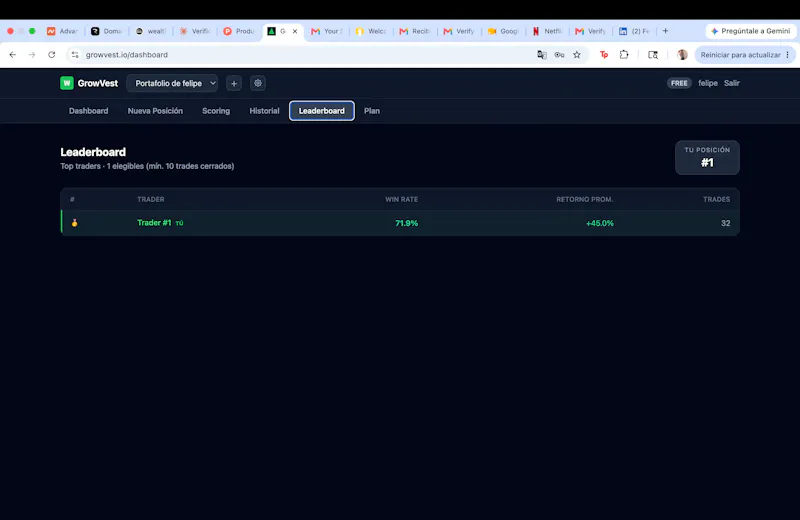Image resolution: width=800 pixels, height=520 pixels.
Task: Switch to the Scoring tab
Action: pyautogui.click(x=216, y=111)
